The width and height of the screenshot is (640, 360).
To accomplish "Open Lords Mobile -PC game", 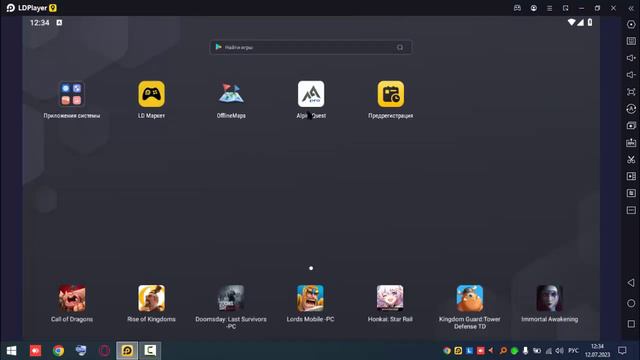I will tap(311, 298).
